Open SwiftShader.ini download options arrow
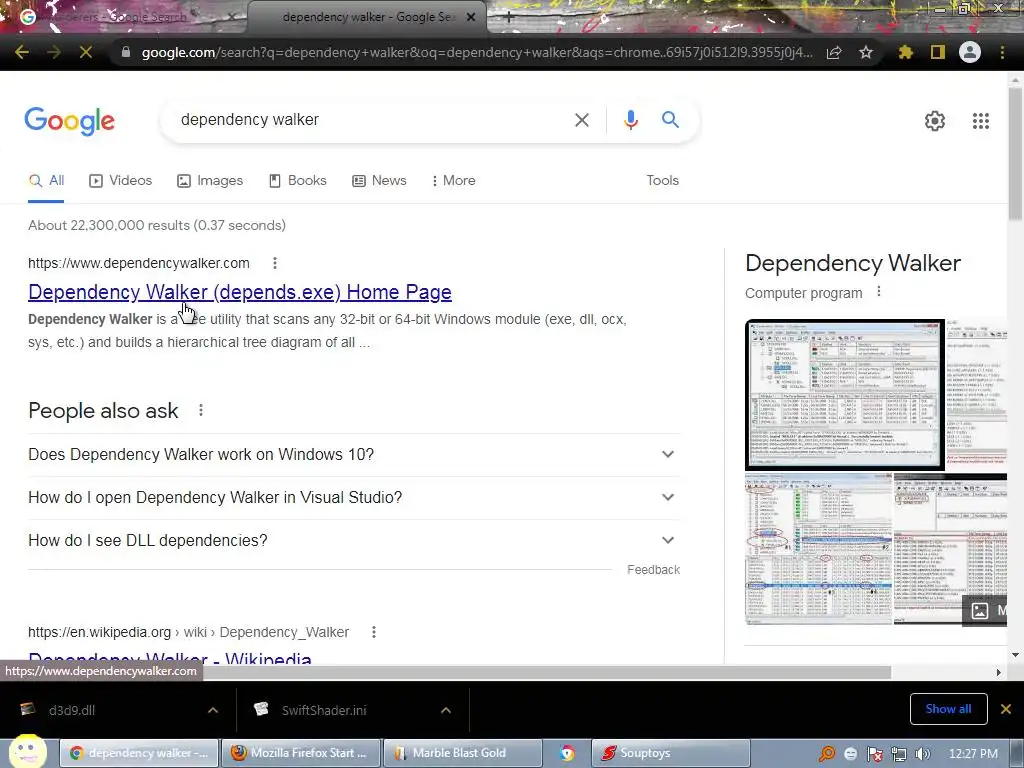This screenshot has height=768, width=1024. click(x=446, y=710)
